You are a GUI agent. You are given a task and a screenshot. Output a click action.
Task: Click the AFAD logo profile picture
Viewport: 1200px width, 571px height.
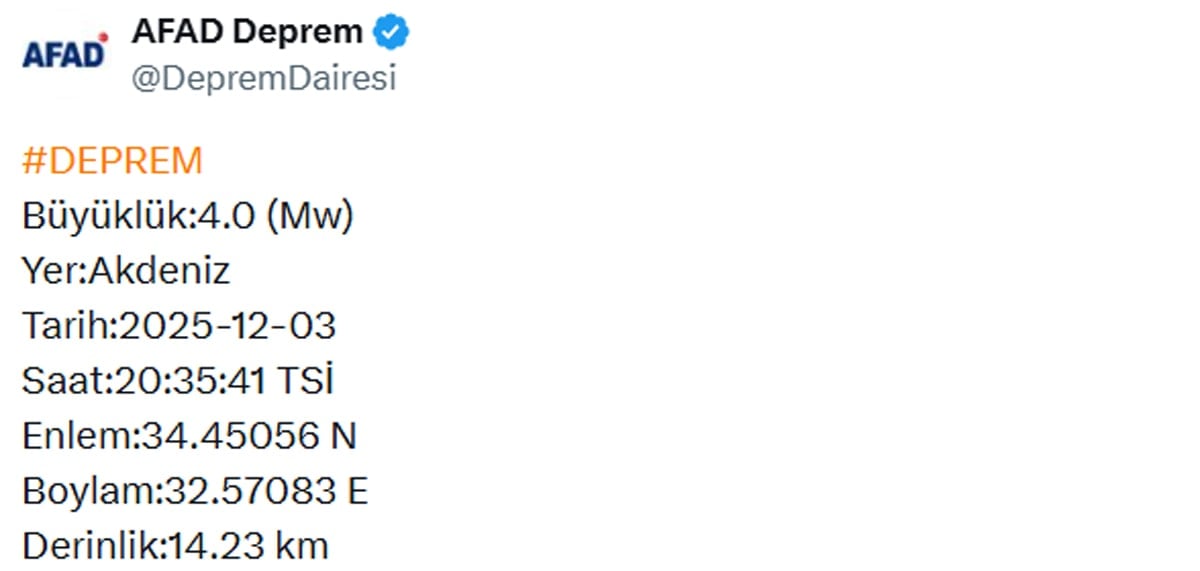pos(64,53)
